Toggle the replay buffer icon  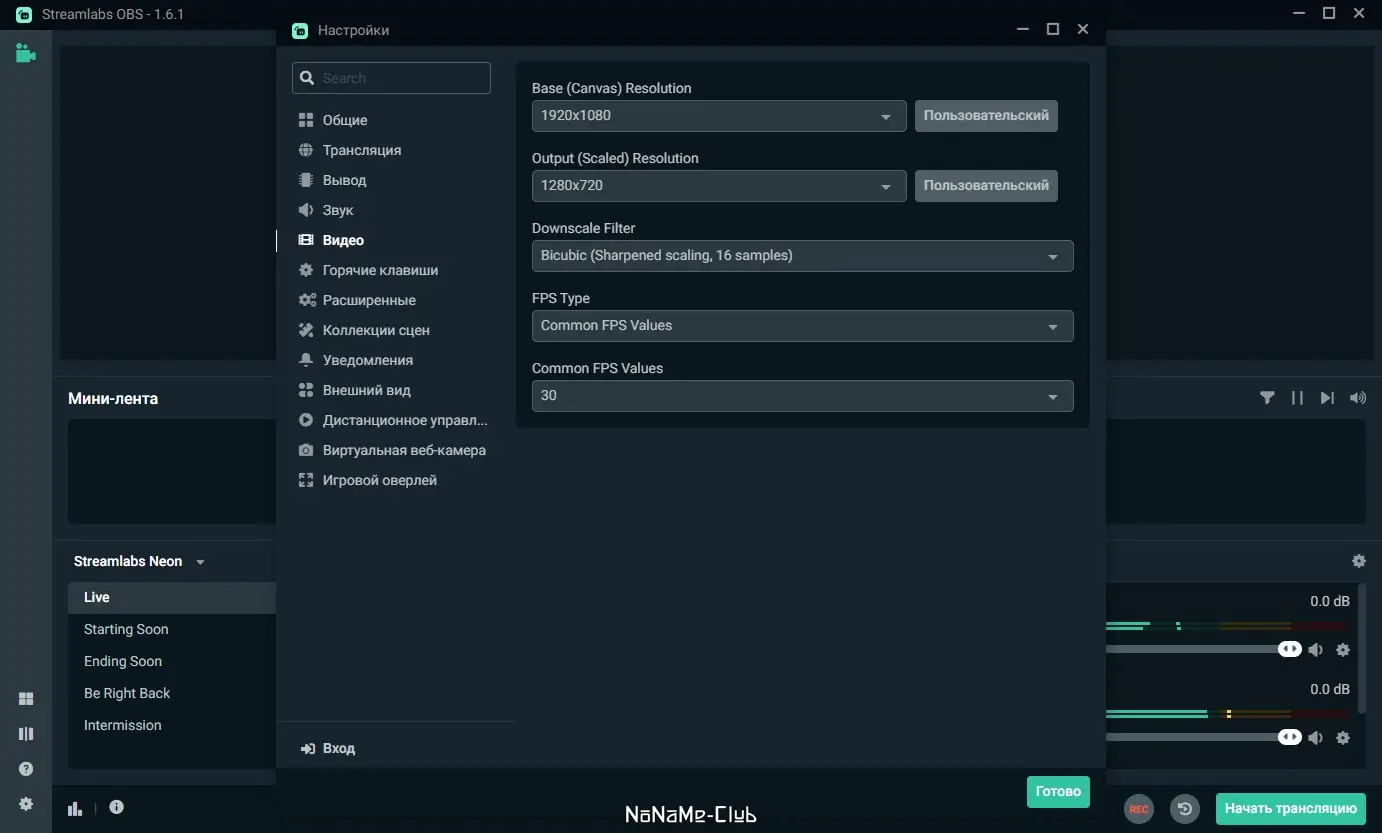click(1185, 809)
